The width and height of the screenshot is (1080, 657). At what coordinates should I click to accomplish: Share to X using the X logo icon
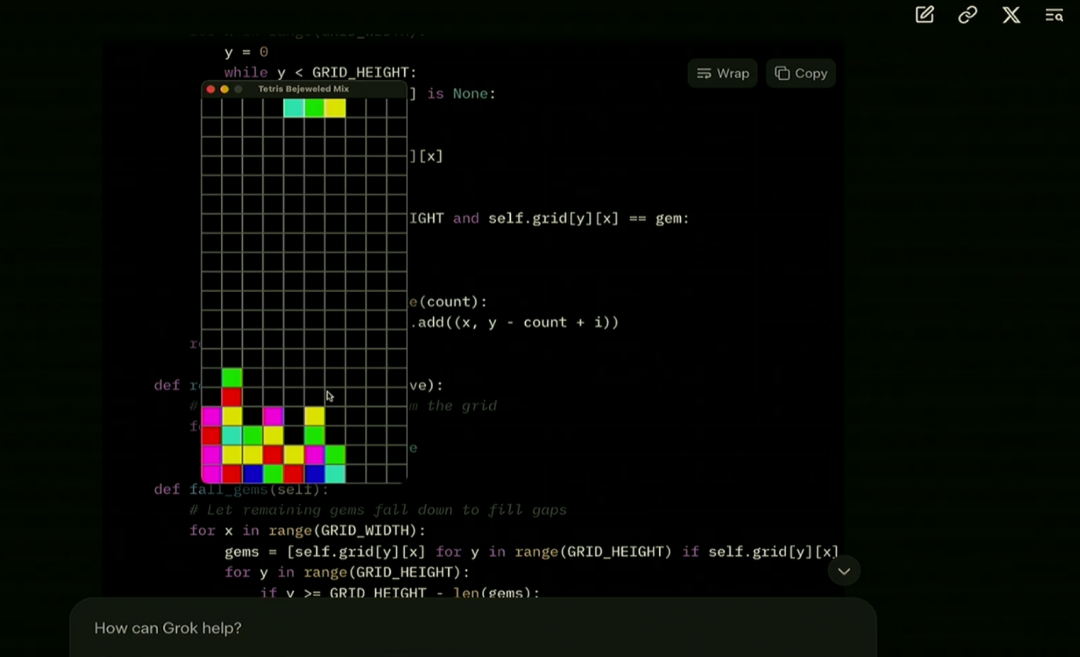click(1011, 14)
